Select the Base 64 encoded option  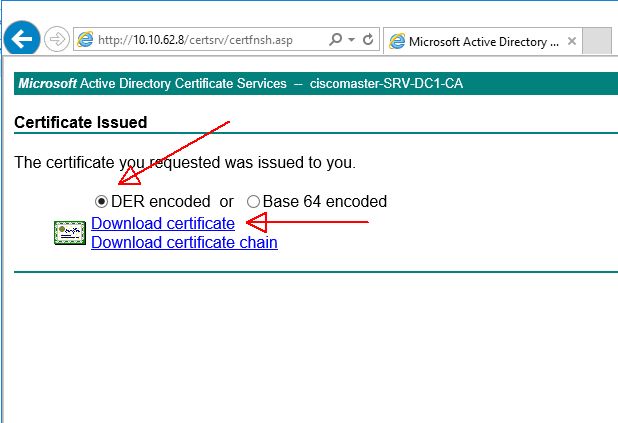click(x=253, y=201)
